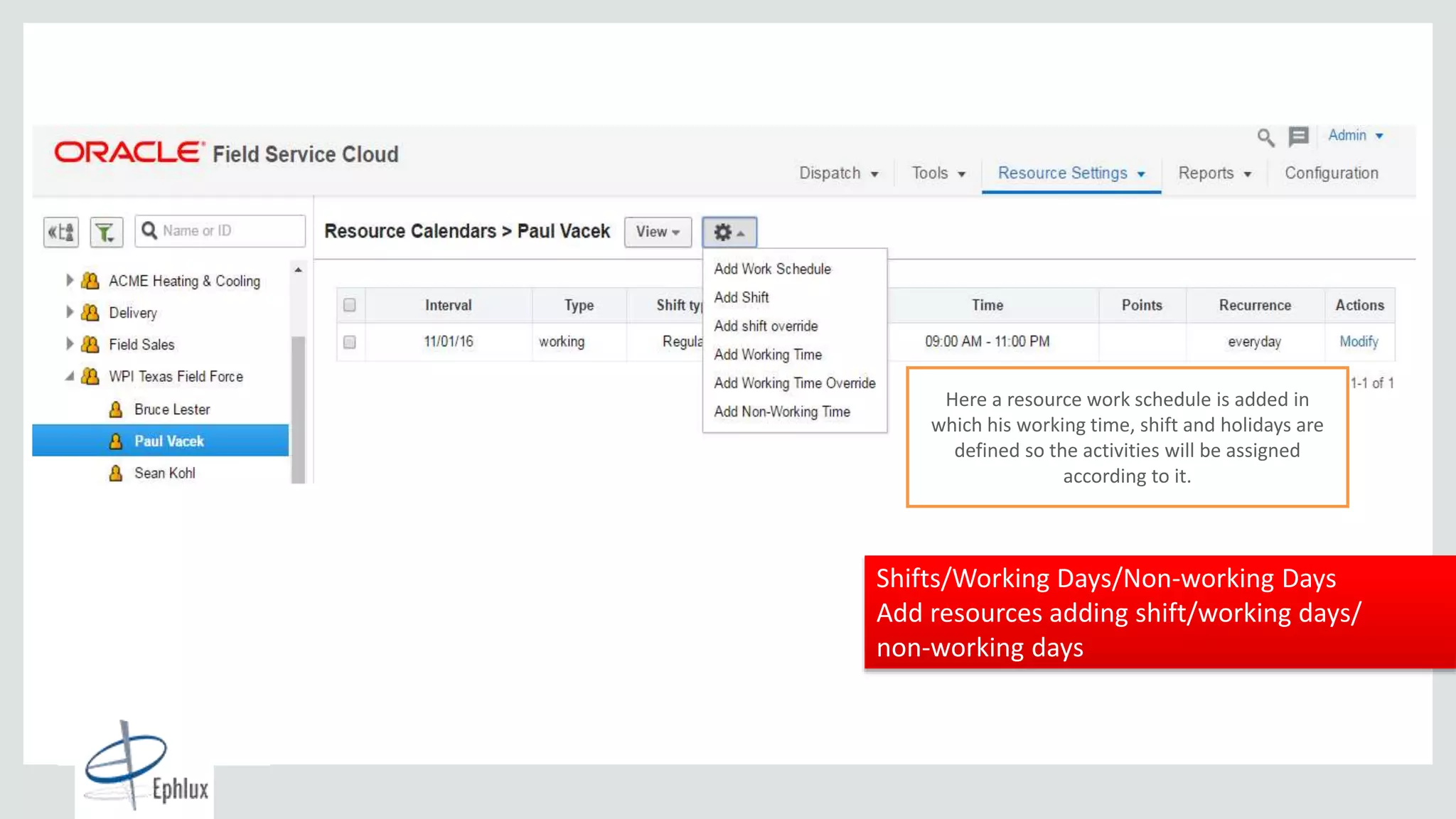Click the Points column header
1456x819 pixels.
(x=1142, y=305)
